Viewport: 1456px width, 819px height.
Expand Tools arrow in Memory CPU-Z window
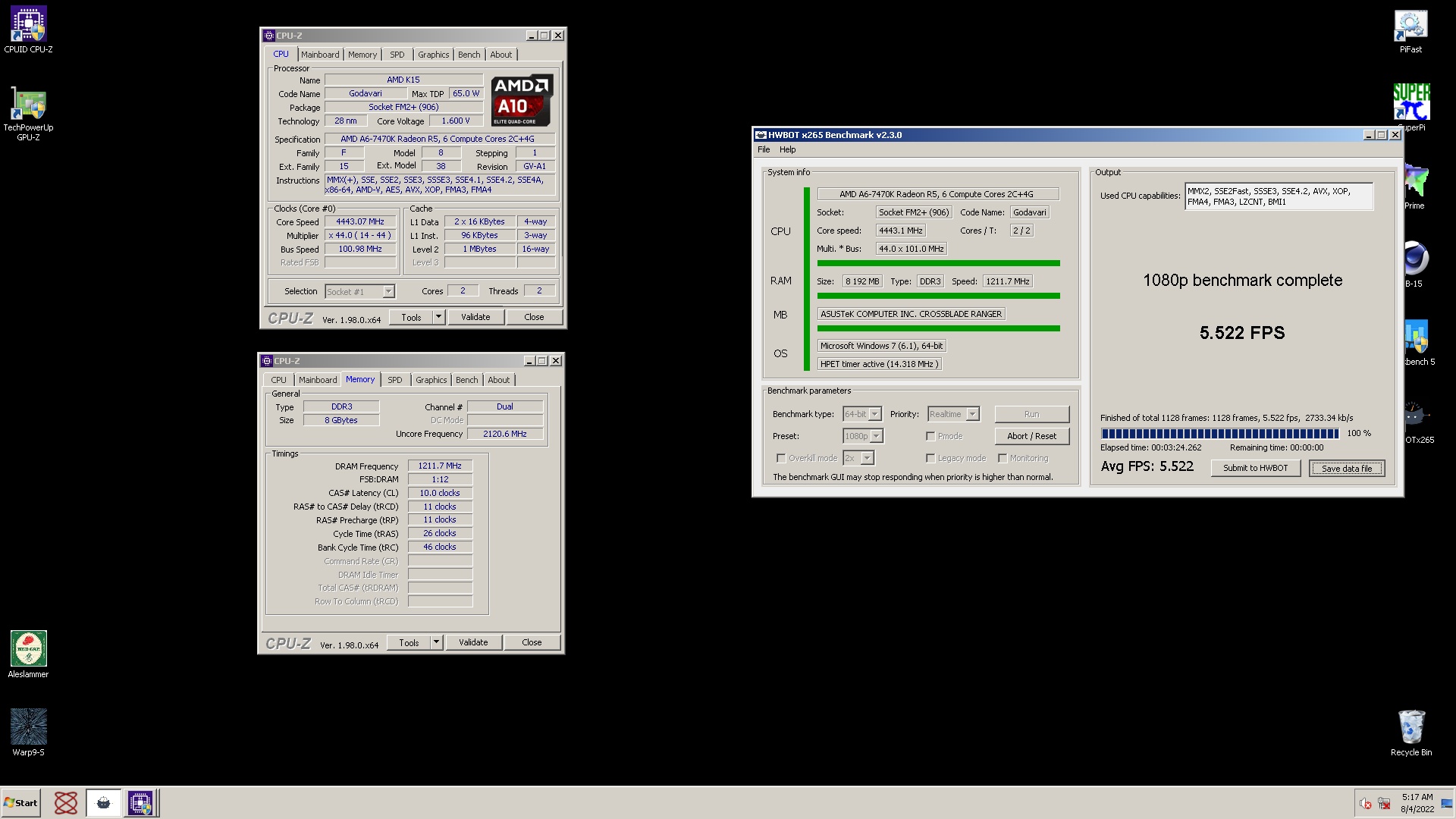click(436, 642)
